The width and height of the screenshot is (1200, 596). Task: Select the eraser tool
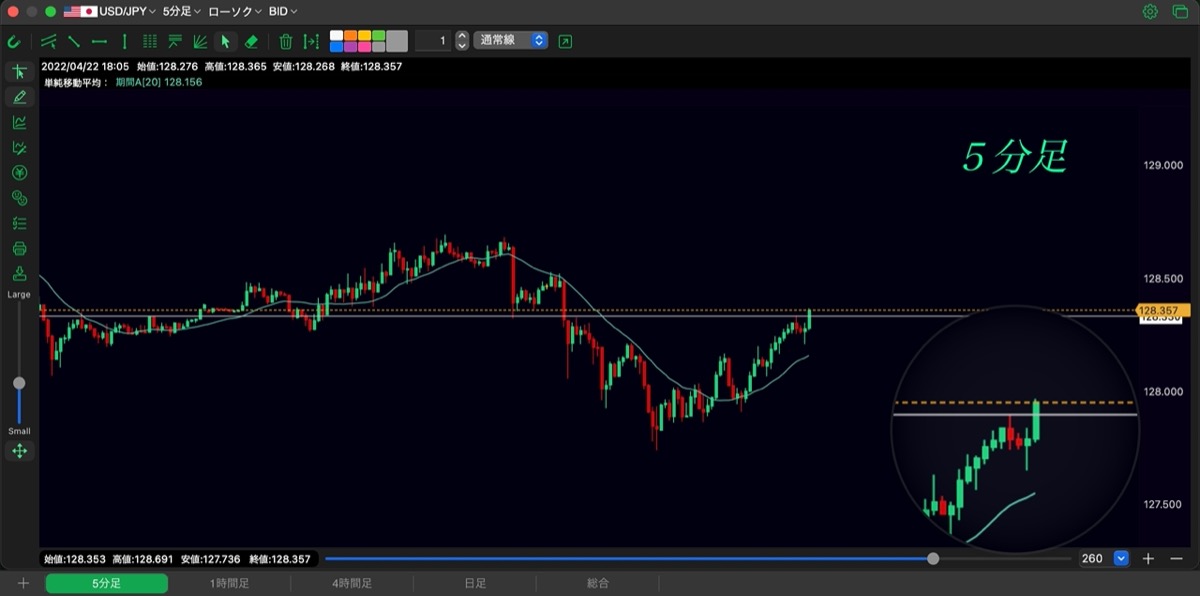coord(251,41)
